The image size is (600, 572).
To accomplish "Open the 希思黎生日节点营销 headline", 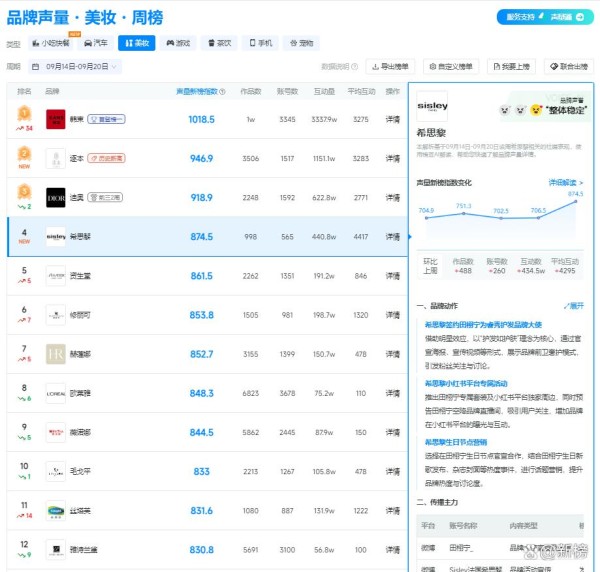I will pos(455,442).
